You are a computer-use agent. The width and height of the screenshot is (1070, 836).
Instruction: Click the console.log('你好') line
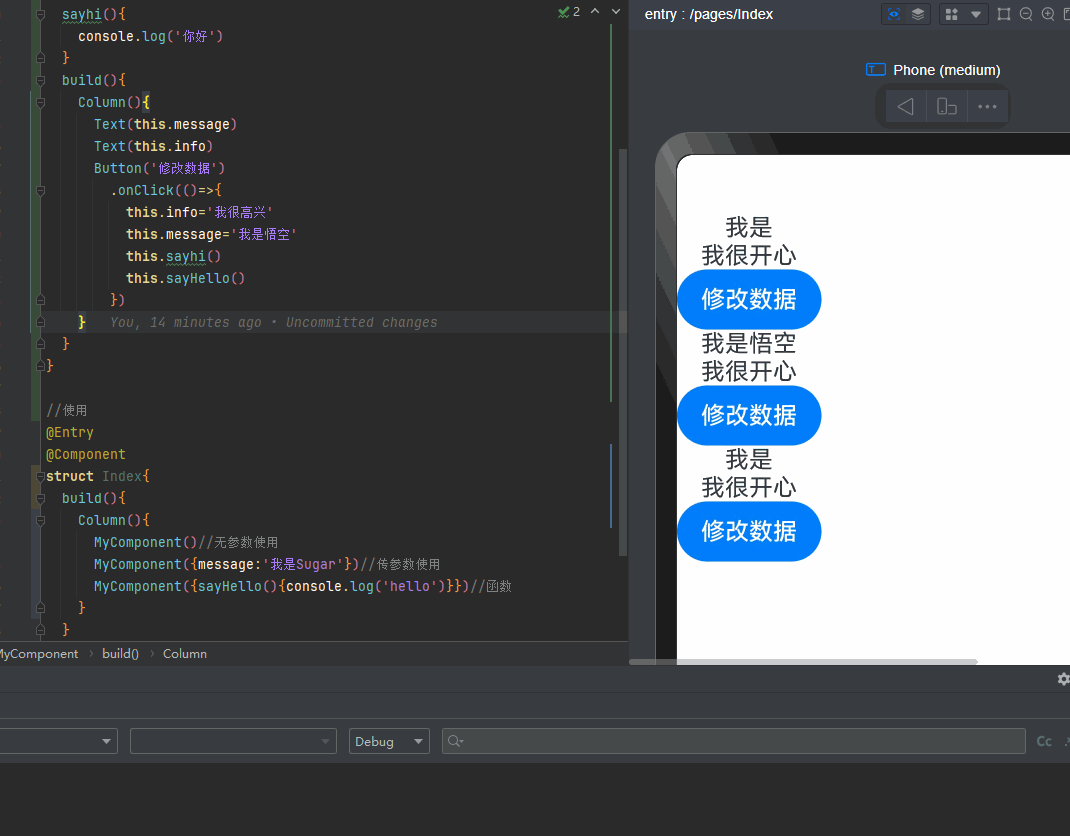pos(150,36)
